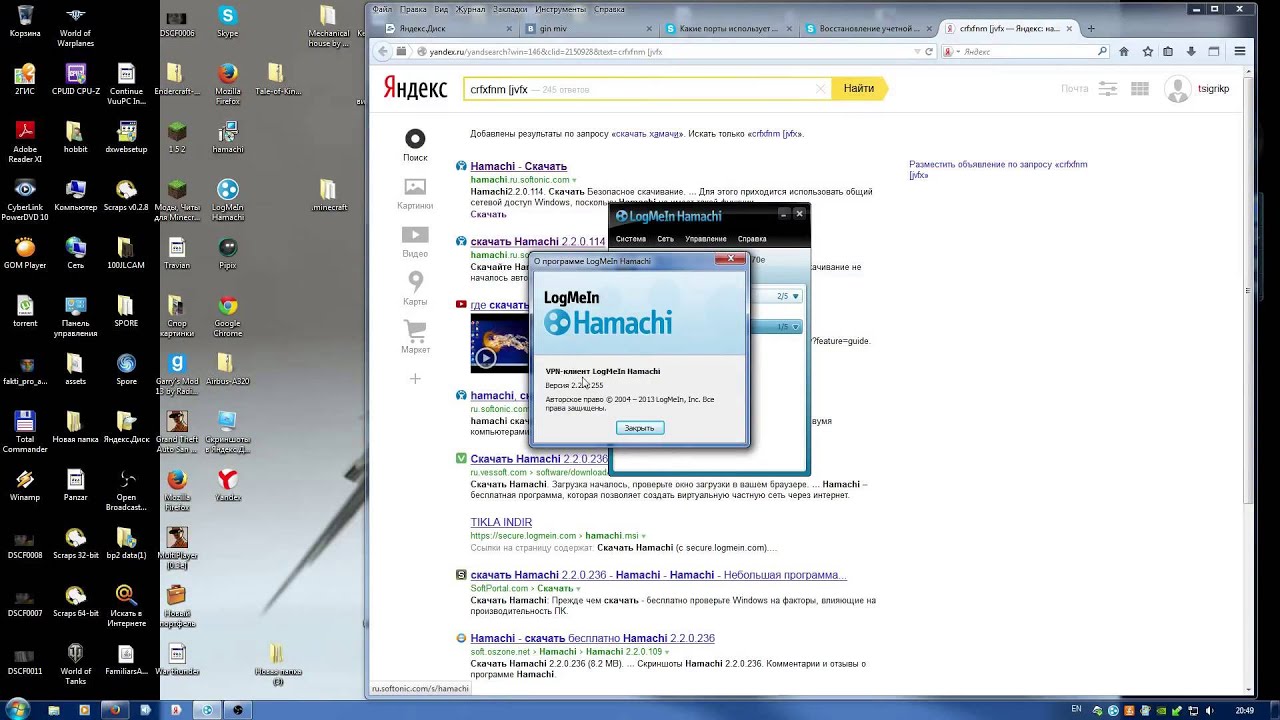
Task: Open the Компьютер desktop icon
Action: (76, 195)
